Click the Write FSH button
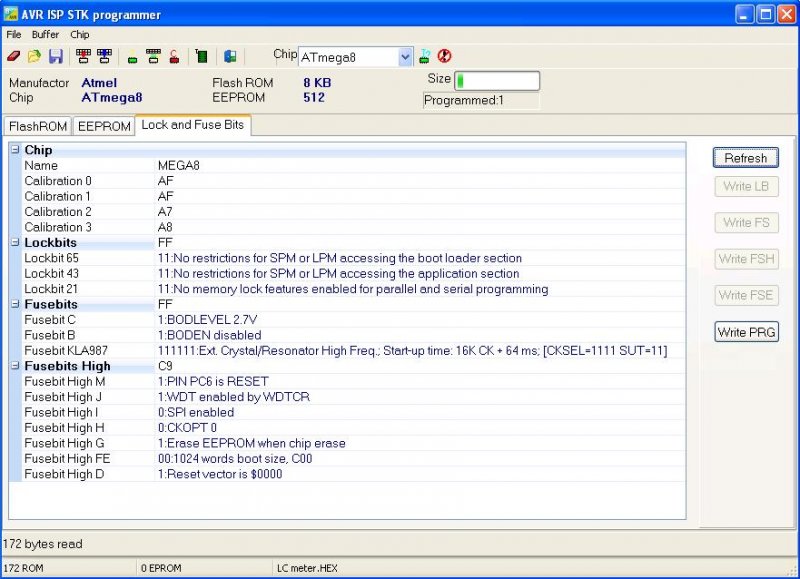Image resolution: width=800 pixels, height=579 pixels. pos(746,259)
